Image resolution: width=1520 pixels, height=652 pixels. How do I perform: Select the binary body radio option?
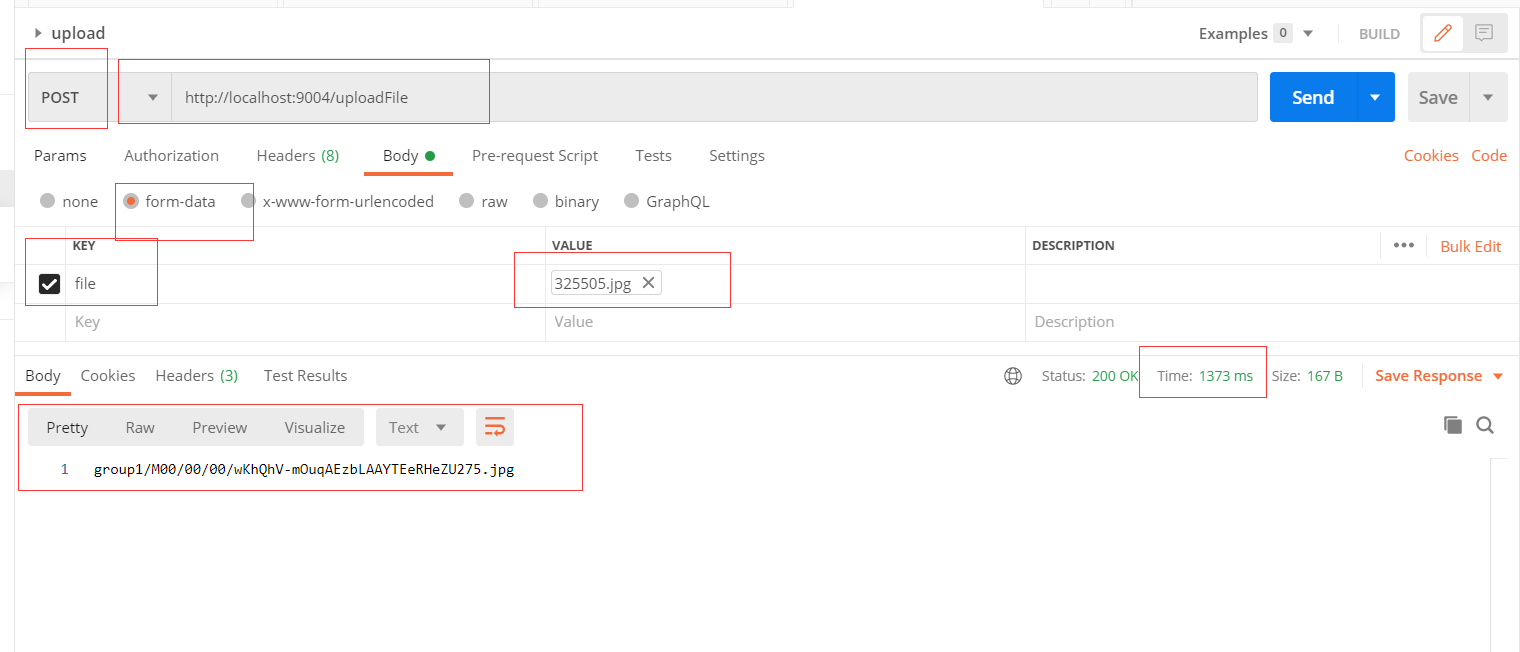(540, 201)
